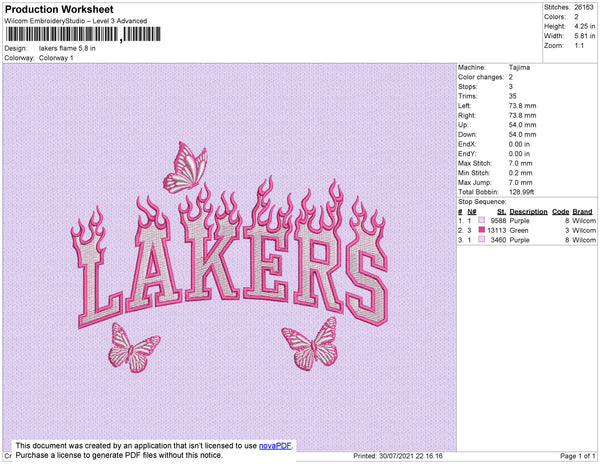Click the 'EndX:' label
The image size is (600, 464).
pos(467,144)
